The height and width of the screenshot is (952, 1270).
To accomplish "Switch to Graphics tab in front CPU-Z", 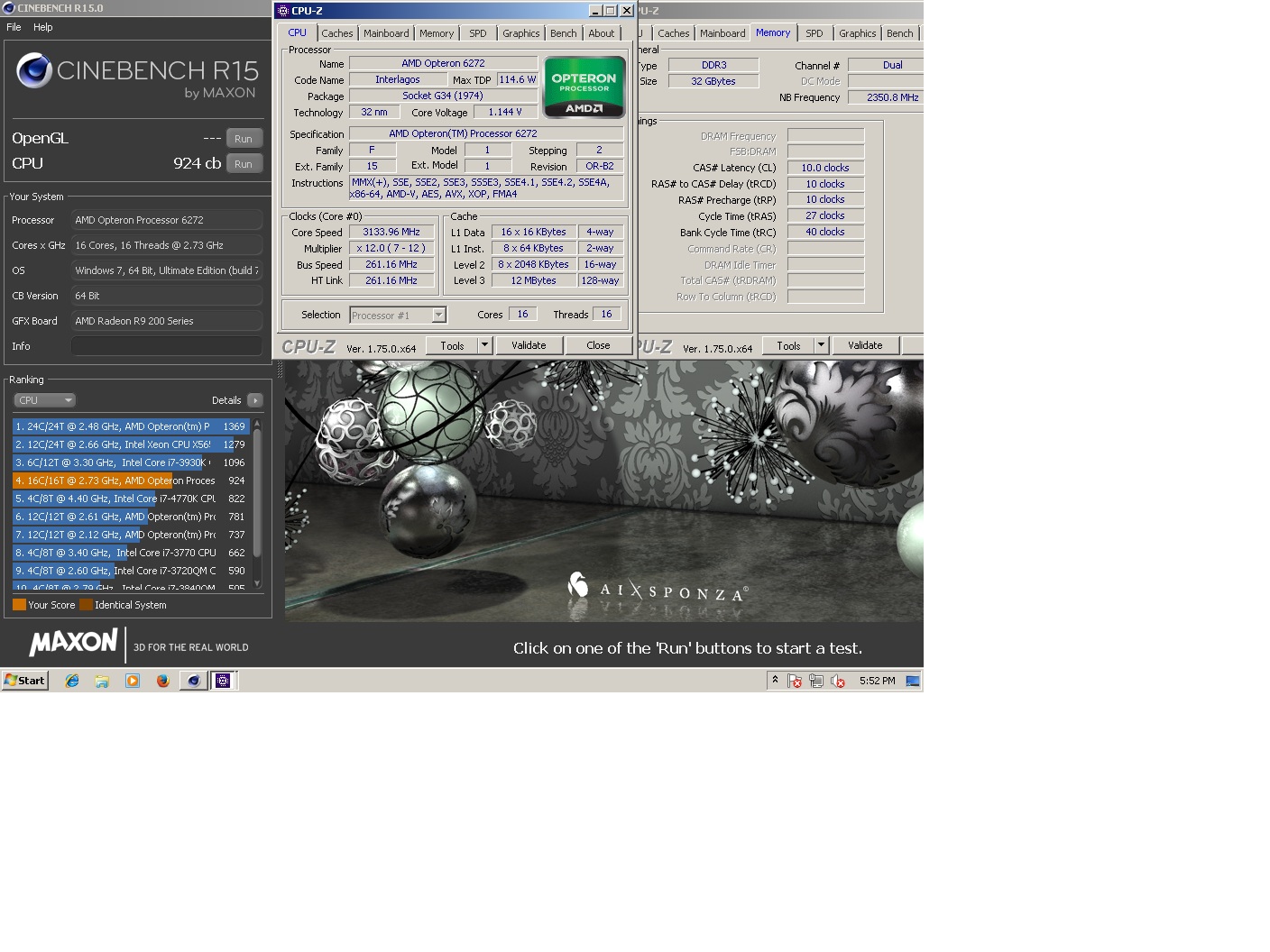I will (x=521, y=33).
